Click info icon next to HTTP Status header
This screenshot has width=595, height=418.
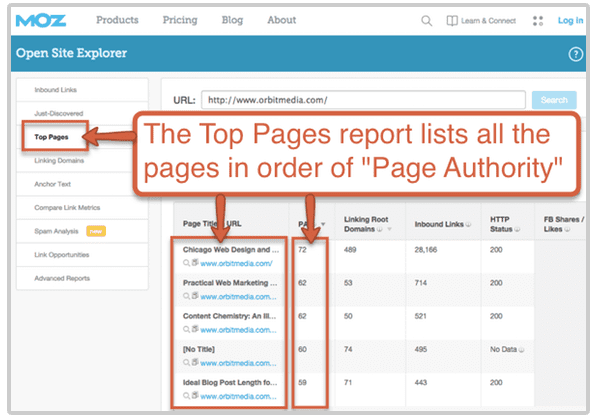[517, 229]
